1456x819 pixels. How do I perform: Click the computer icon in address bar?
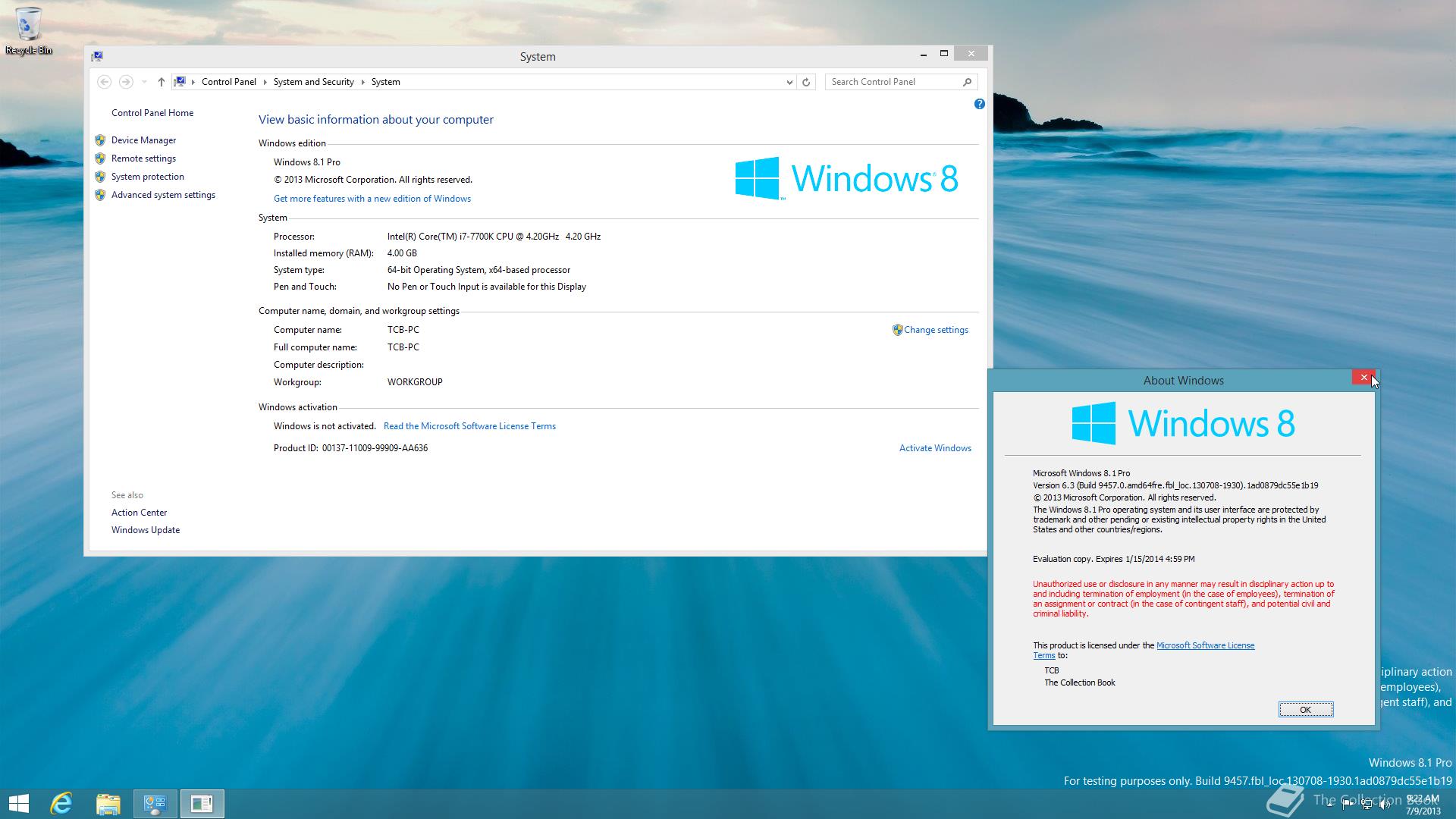pyautogui.click(x=180, y=82)
